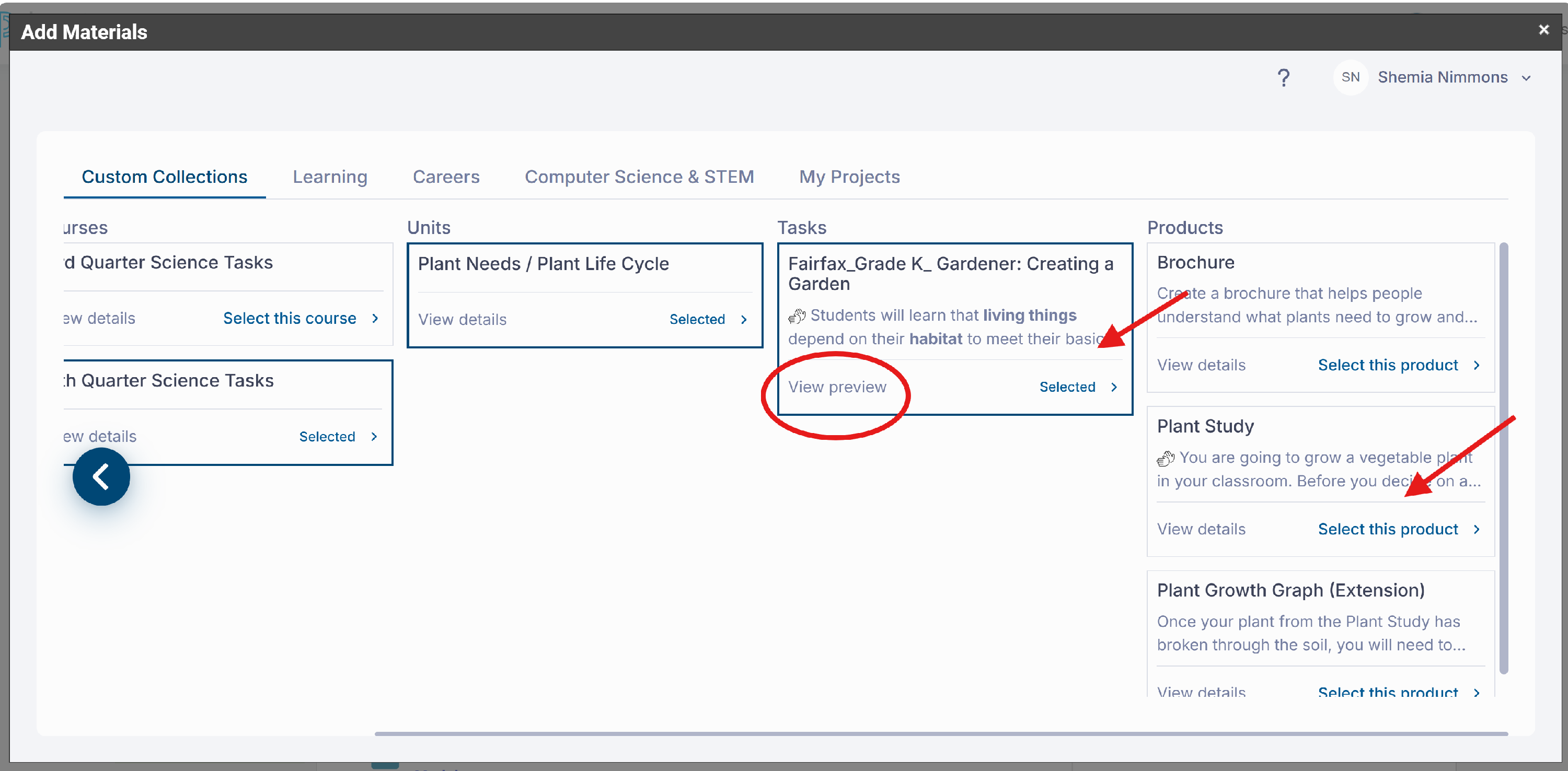This screenshot has height=771, width=1568.
Task: Open the Careers tab
Action: tap(446, 177)
